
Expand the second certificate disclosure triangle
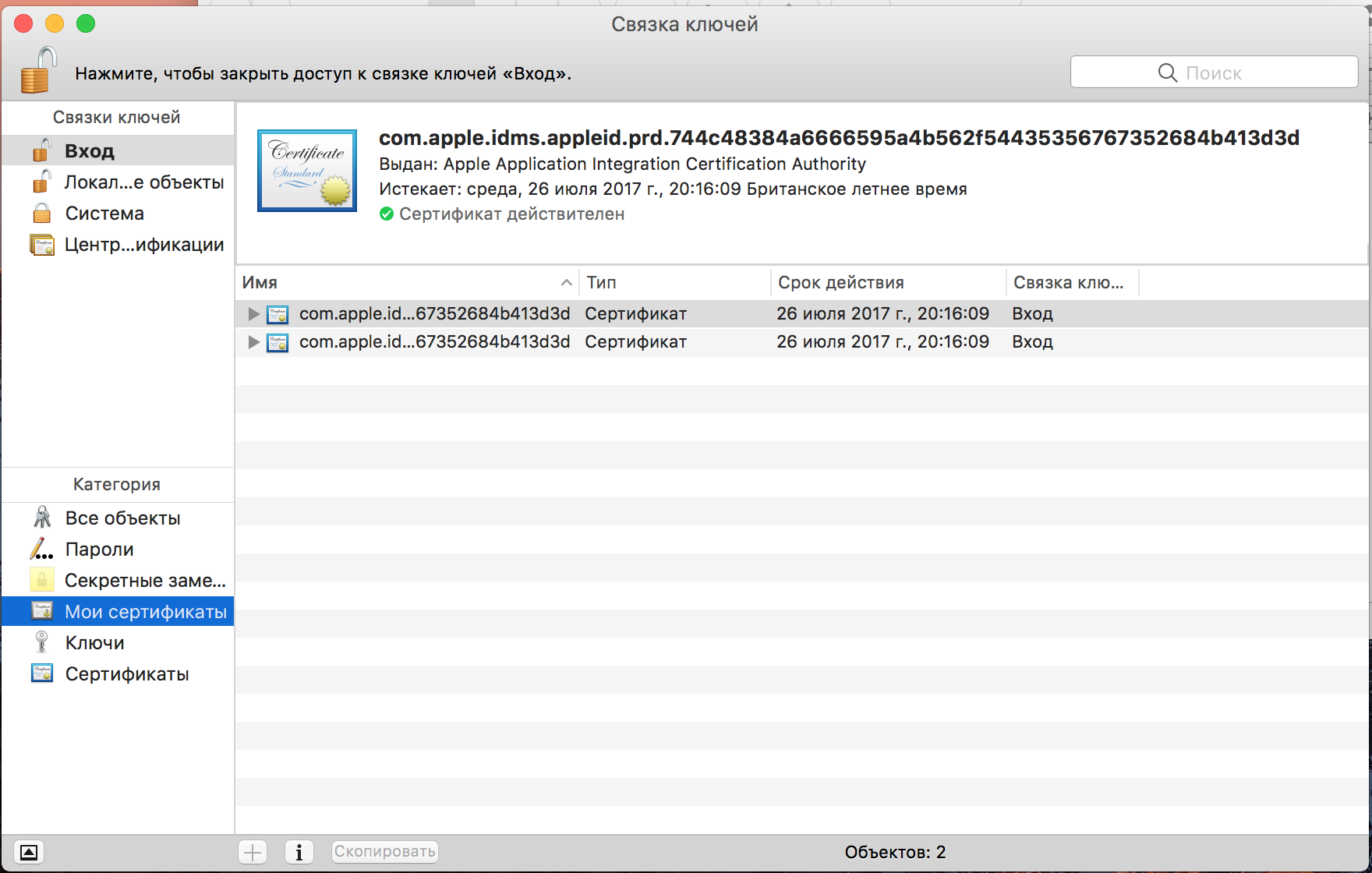click(x=253, y=342)
